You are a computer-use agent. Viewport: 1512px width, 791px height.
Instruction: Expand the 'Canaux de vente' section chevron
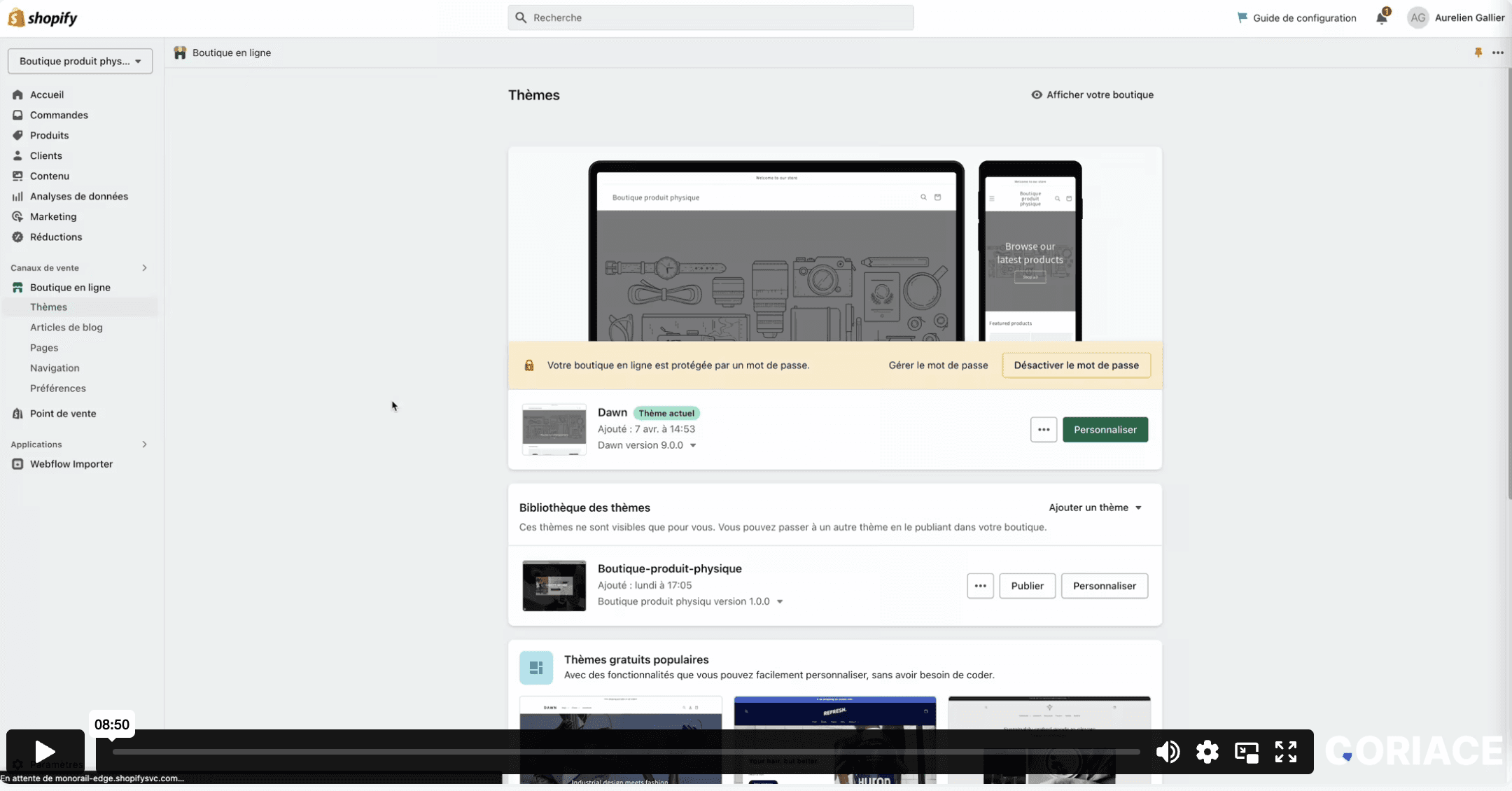point(144,268)
